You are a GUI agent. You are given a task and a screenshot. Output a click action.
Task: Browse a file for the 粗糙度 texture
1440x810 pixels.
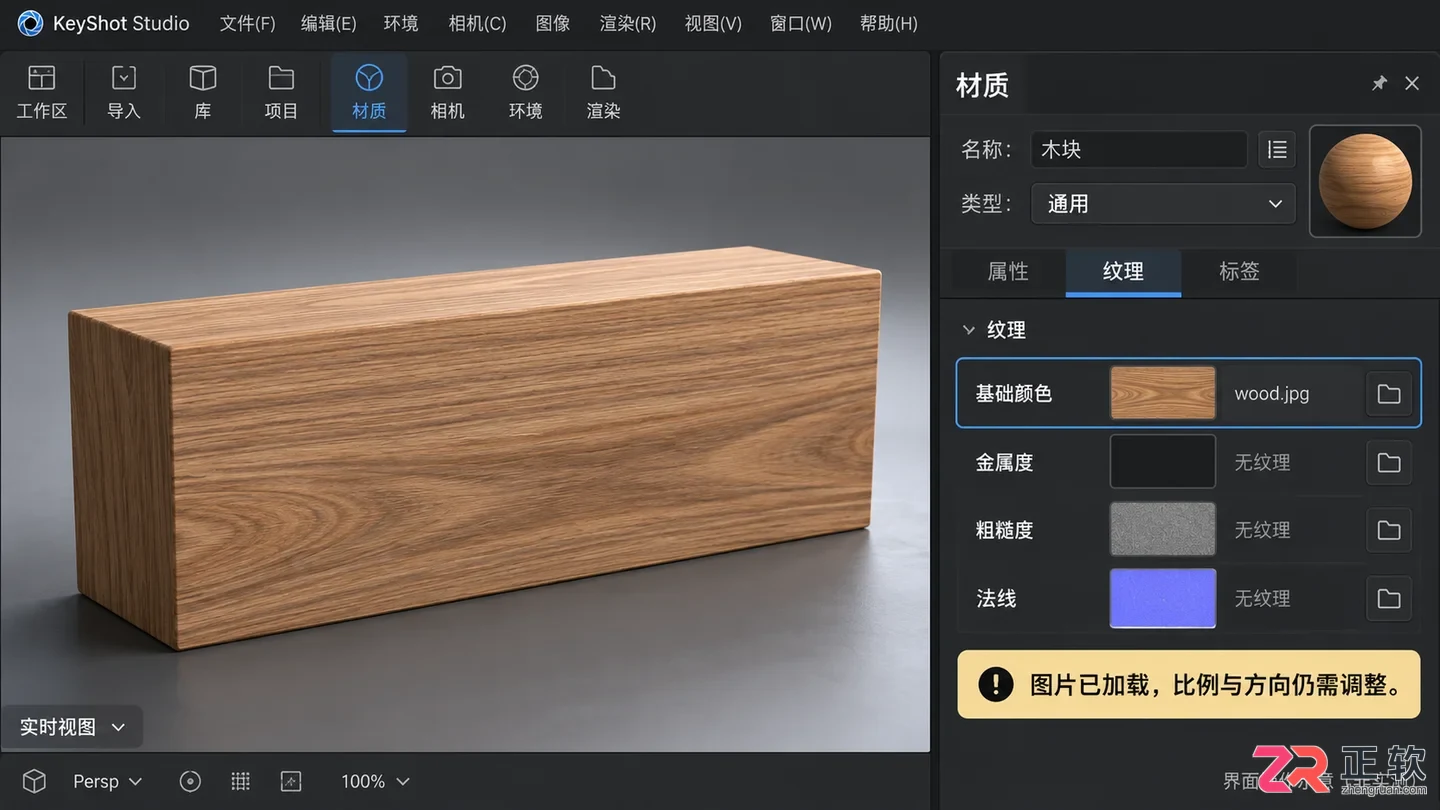(x=1389, y=530)
